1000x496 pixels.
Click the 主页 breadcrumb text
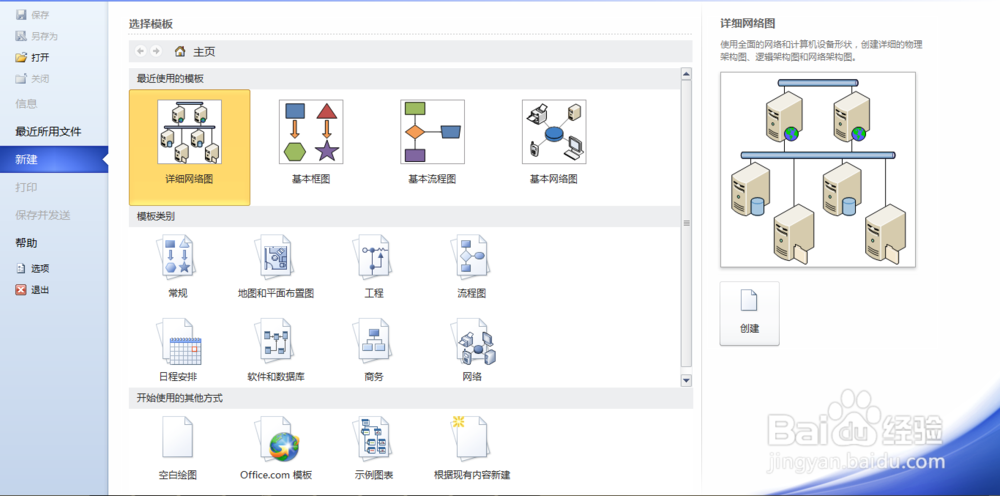(204, 52)
